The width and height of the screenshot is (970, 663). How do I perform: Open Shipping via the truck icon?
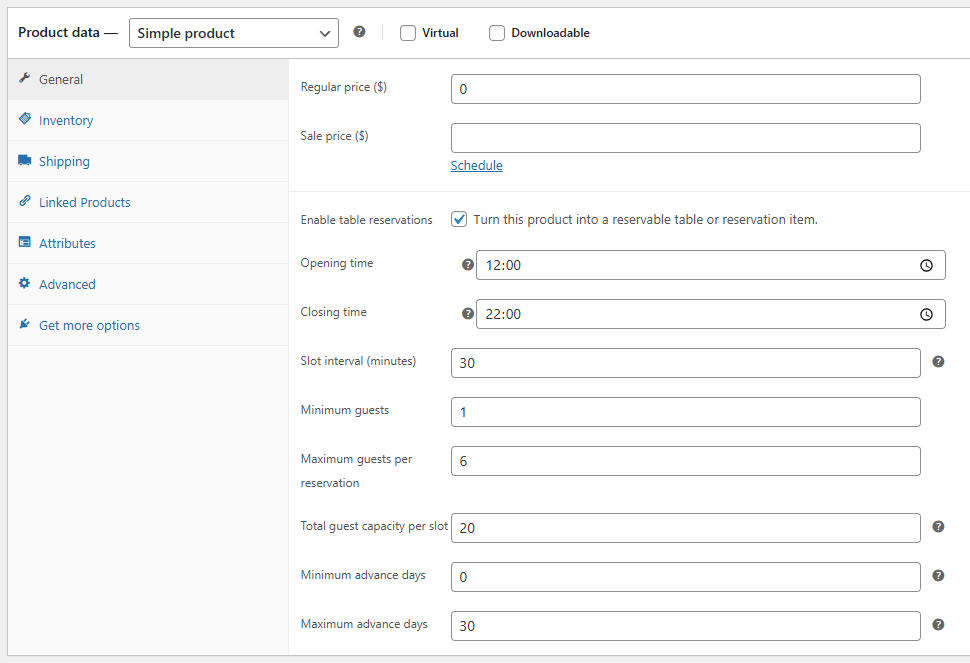point(24,160)
